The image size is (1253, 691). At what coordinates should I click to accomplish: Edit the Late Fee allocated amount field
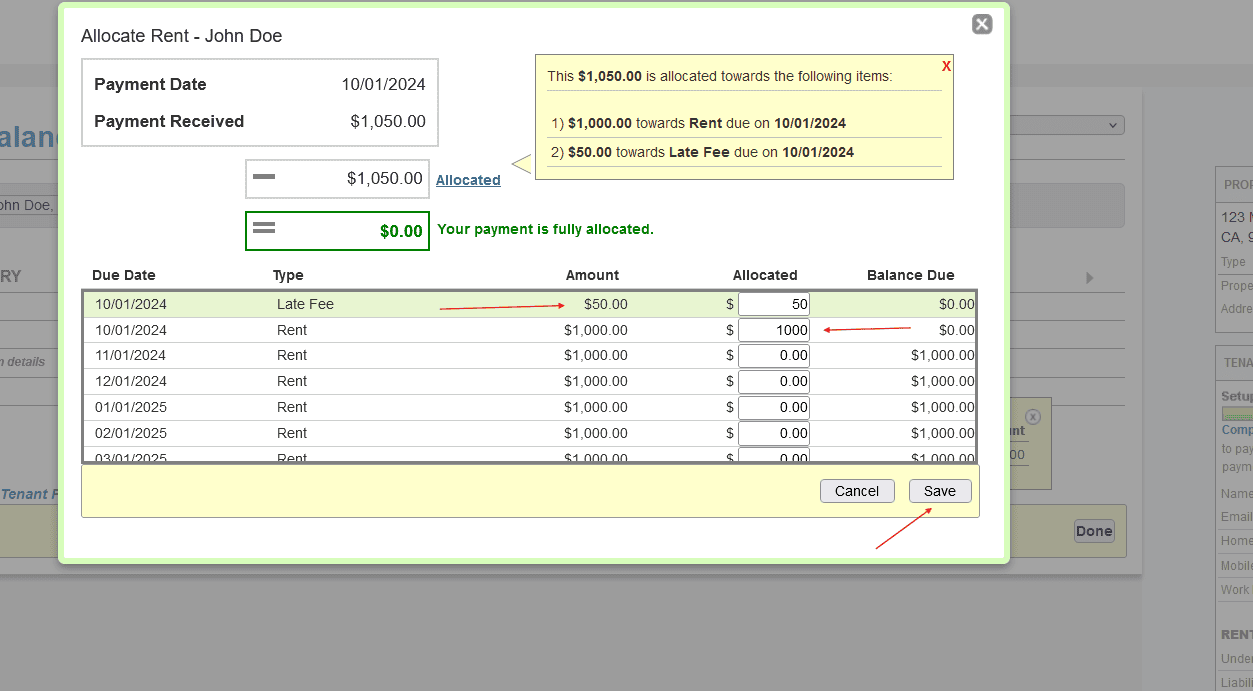click(x=773, y=304)
